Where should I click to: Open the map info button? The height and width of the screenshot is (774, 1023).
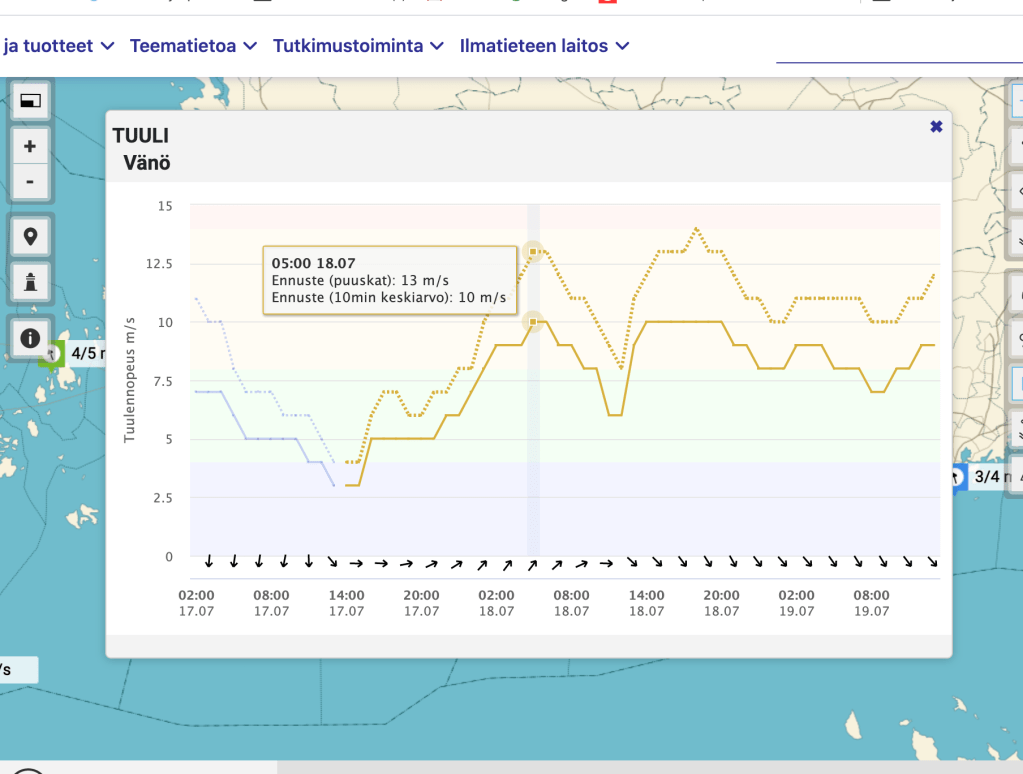tap(30, 338)
